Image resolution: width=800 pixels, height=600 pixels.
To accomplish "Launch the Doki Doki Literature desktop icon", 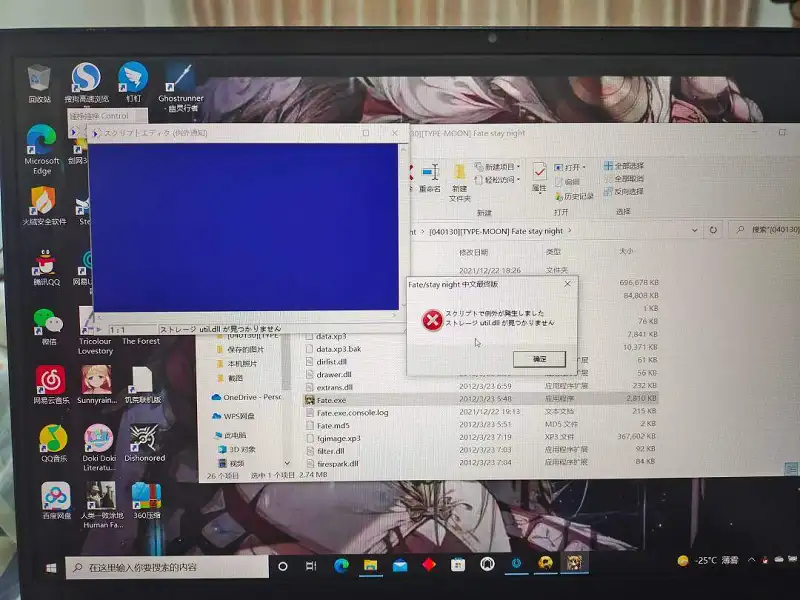I will pyautogui.click(x=99, y=447).
